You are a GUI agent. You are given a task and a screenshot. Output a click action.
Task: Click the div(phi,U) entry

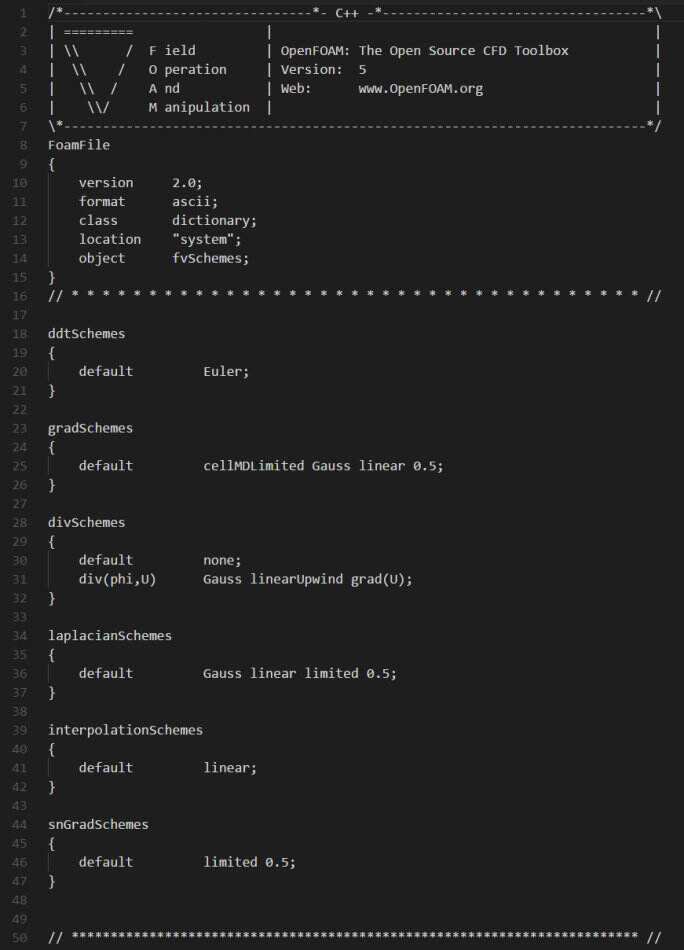click(117, 579)
